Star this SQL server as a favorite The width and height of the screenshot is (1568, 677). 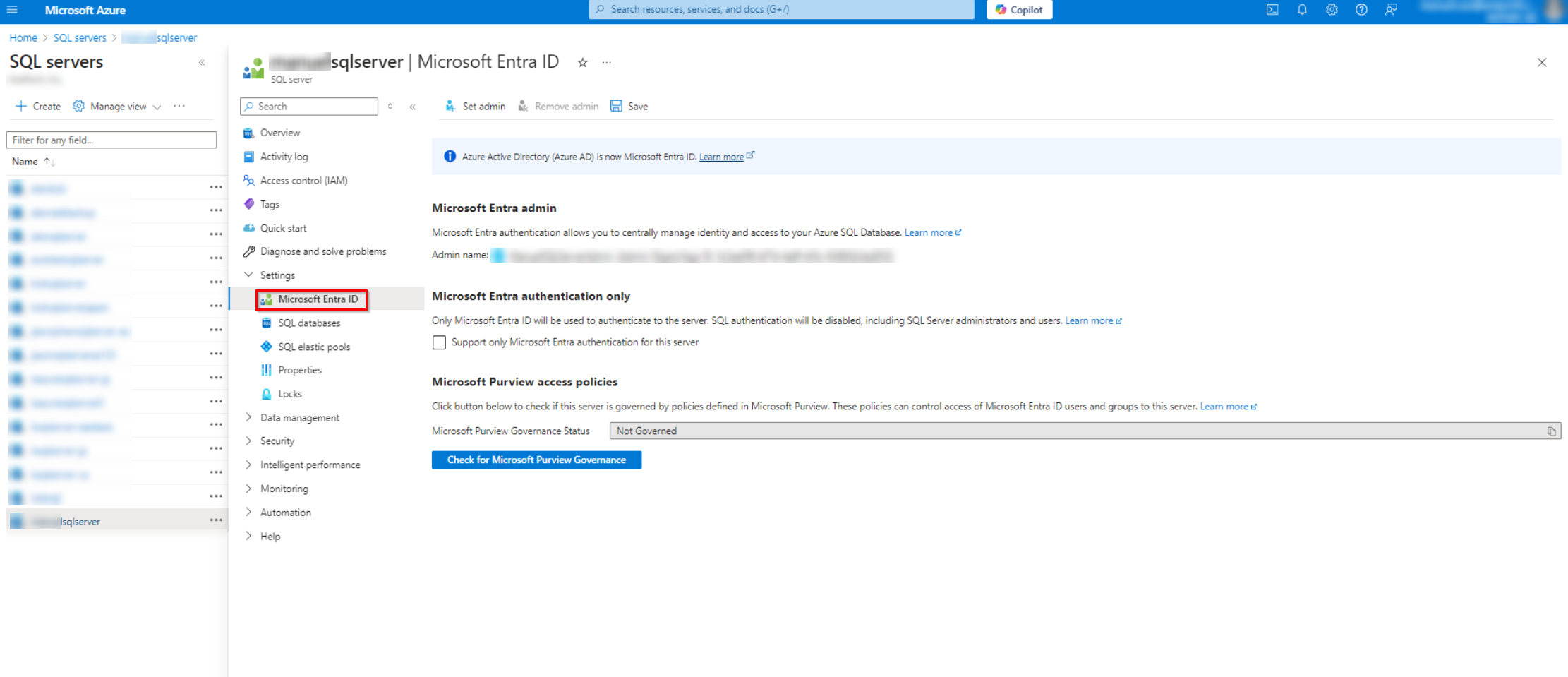click(582, 62)
